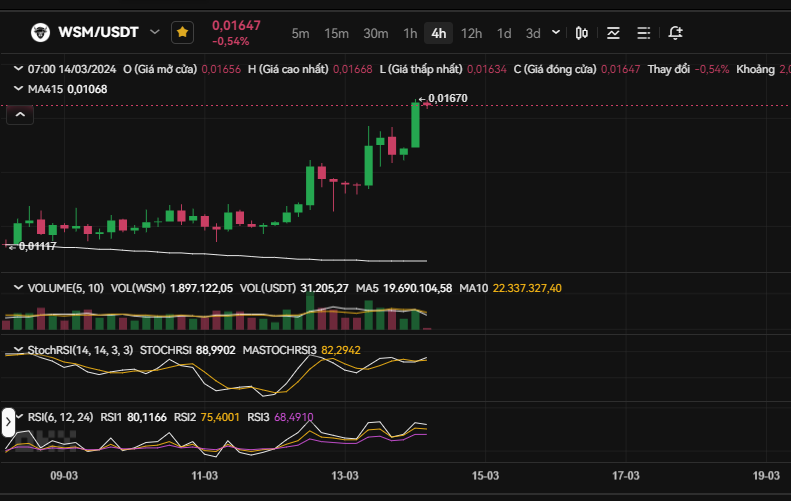
Task: Collapse the OHLC info row chevron
Action: click(x=18, y=68)
